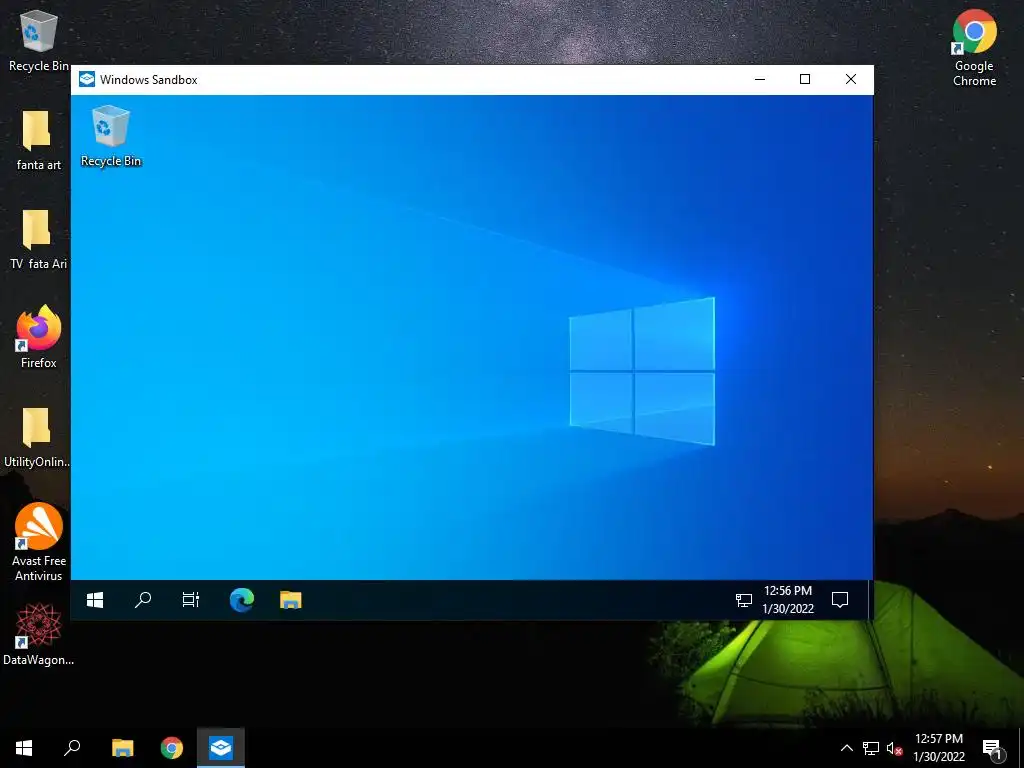Select the UtilityOnlin.. folder on desktop
This screenshot has height=768, width=1024.
pos(37,438)
